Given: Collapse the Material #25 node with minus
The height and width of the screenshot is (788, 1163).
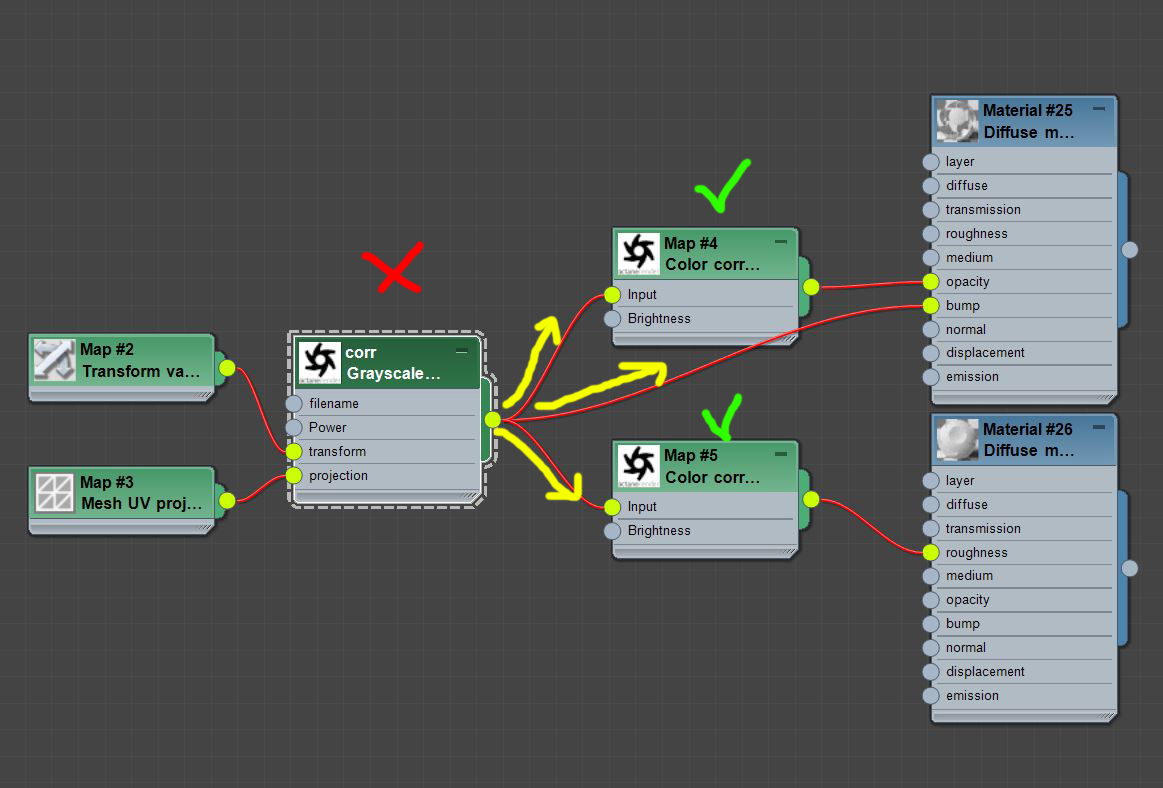Looking at the screenshot, I should pyautogui.click(x=1099, y=108).
